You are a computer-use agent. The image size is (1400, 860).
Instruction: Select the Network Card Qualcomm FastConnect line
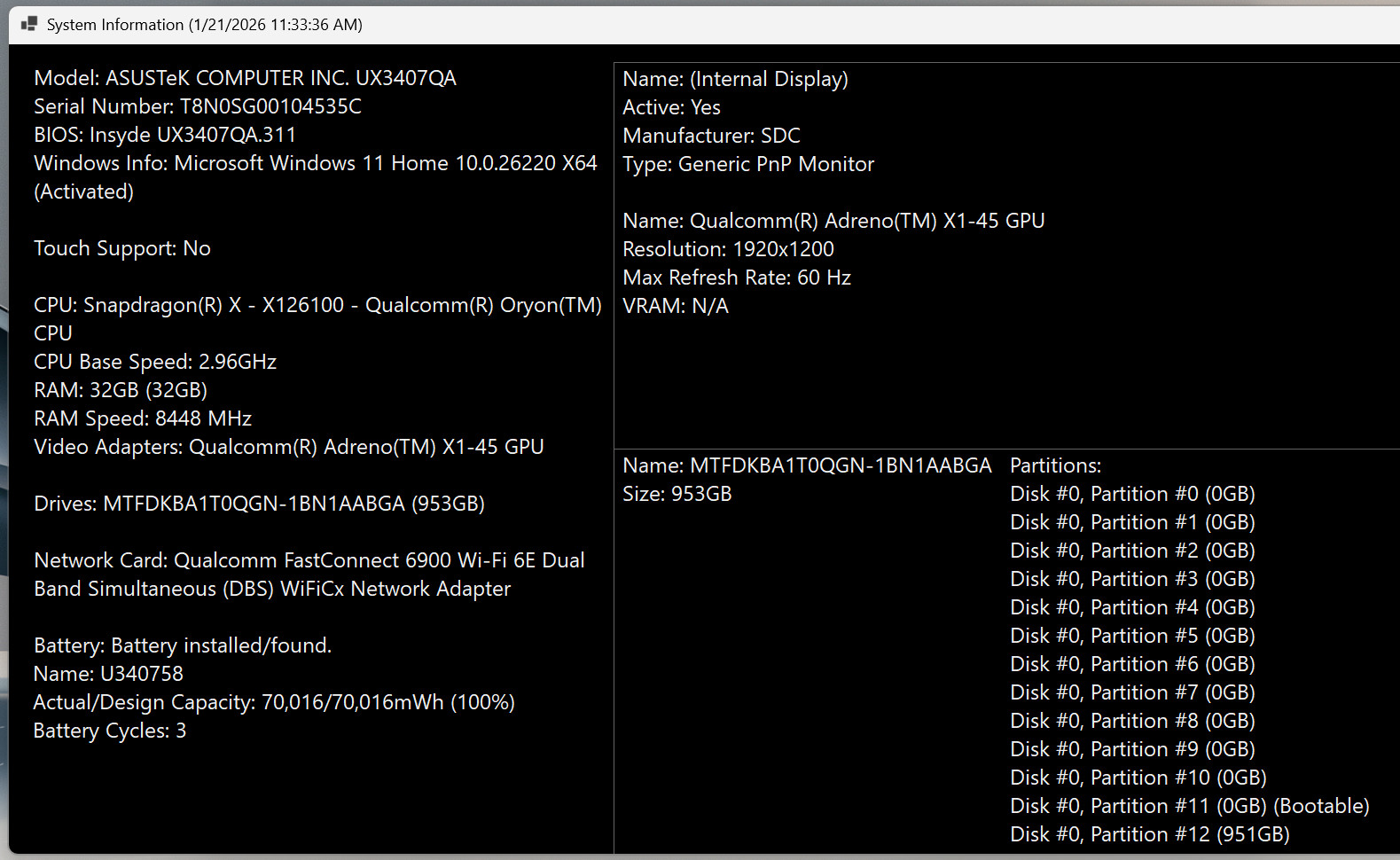309,560
